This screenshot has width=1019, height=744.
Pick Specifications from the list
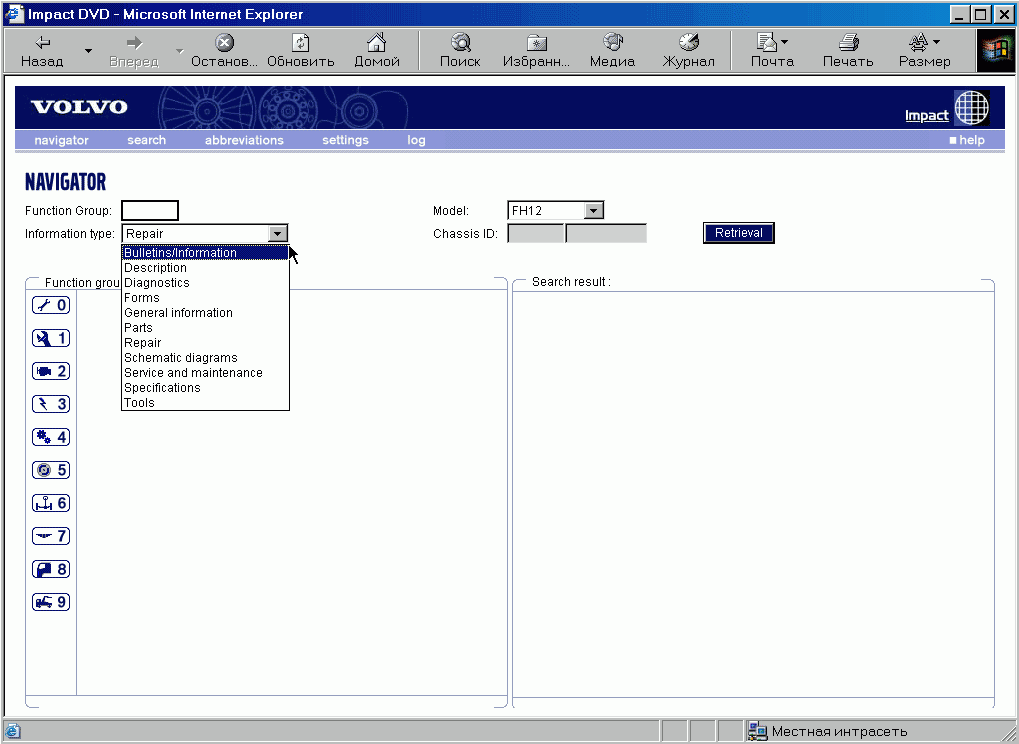pos(205,387)
